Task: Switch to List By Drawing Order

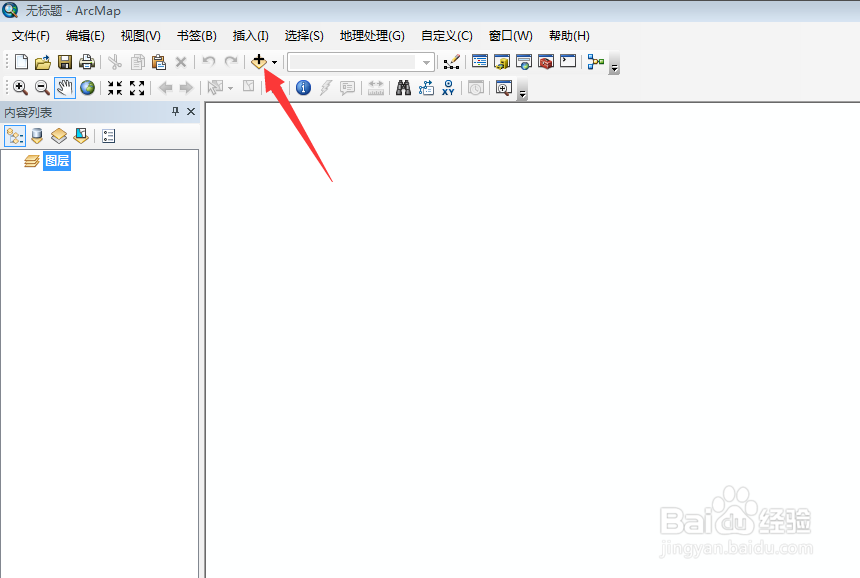Action: pyautogui.click(x=15, y=136)
